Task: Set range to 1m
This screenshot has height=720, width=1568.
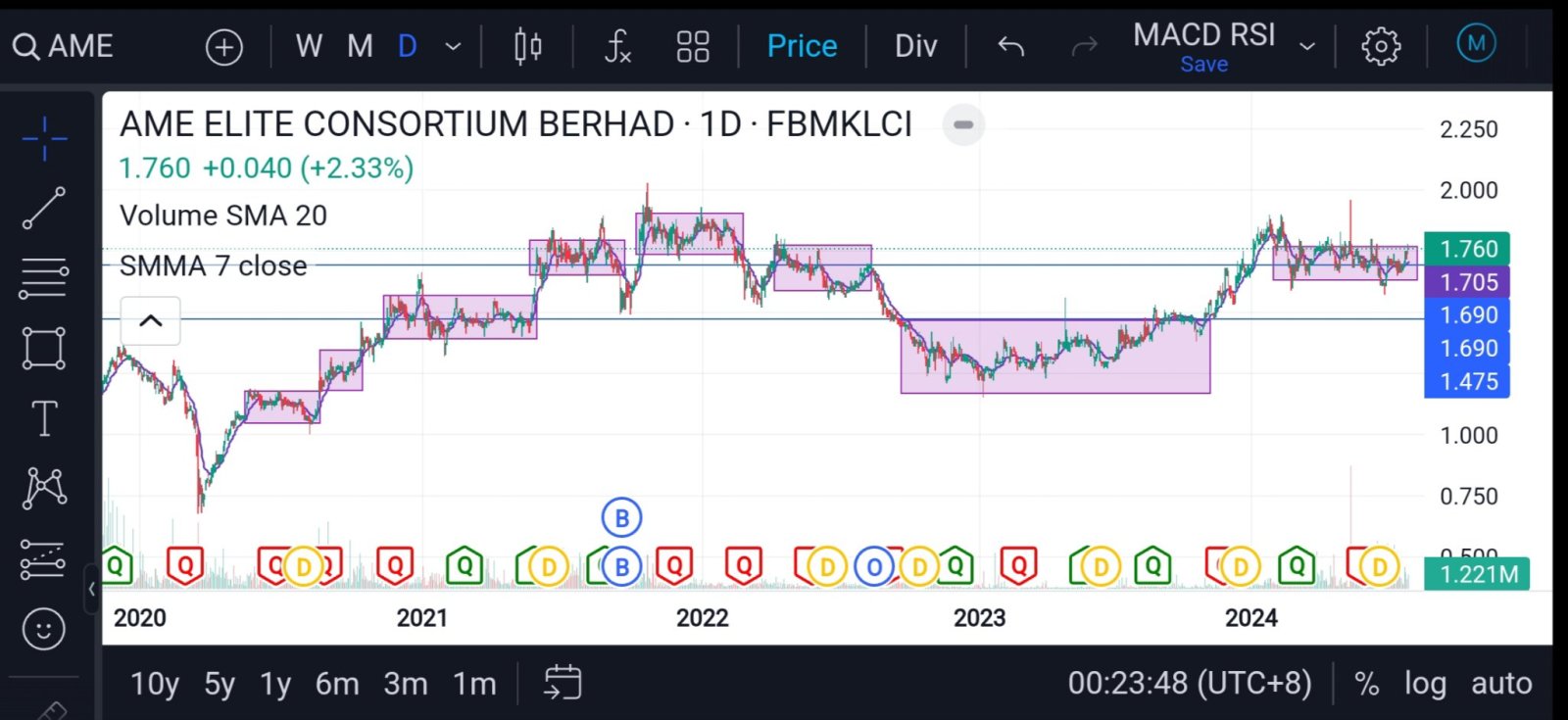Action: (x=474, y=684)
